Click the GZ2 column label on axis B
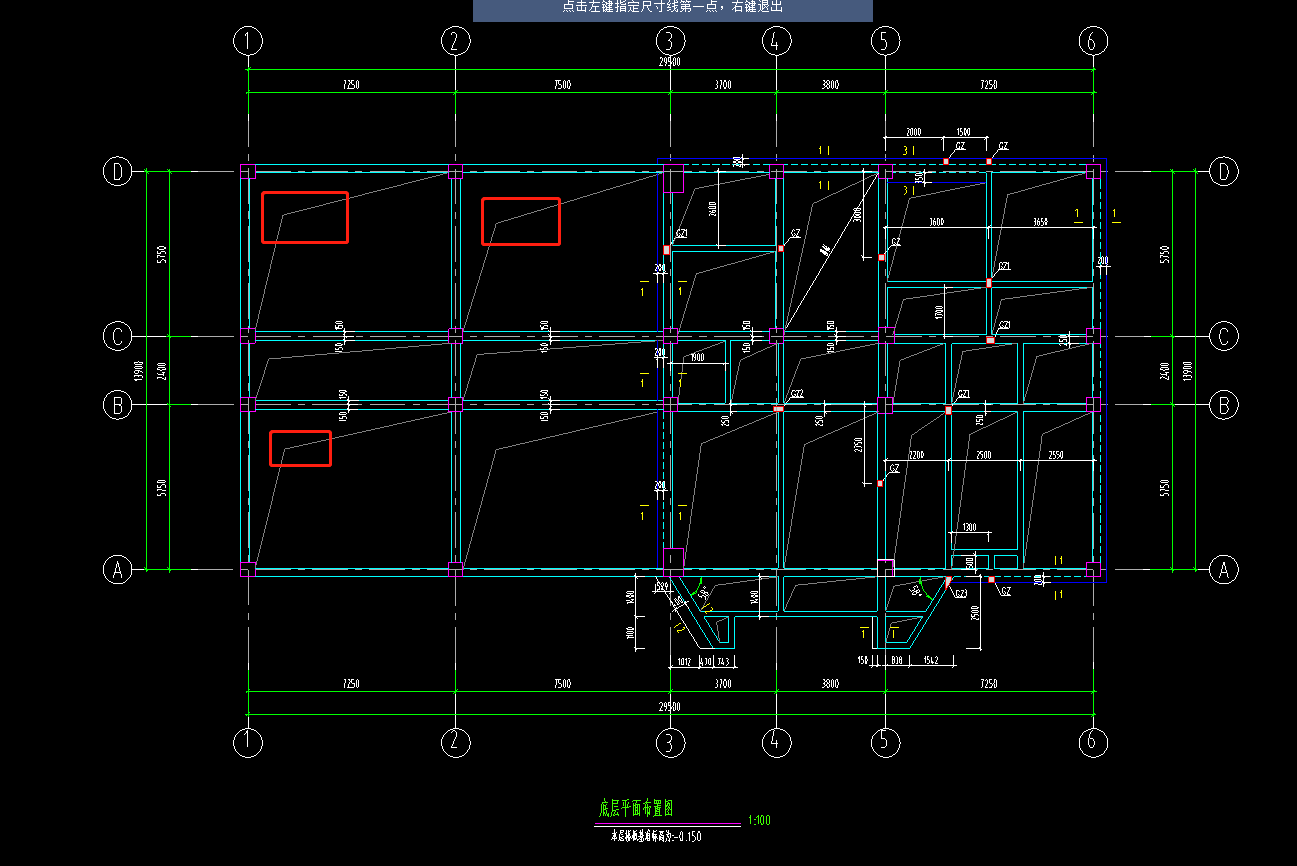Screen dimensions: 1297x866 pyautogui.click(x=797, y=394)
